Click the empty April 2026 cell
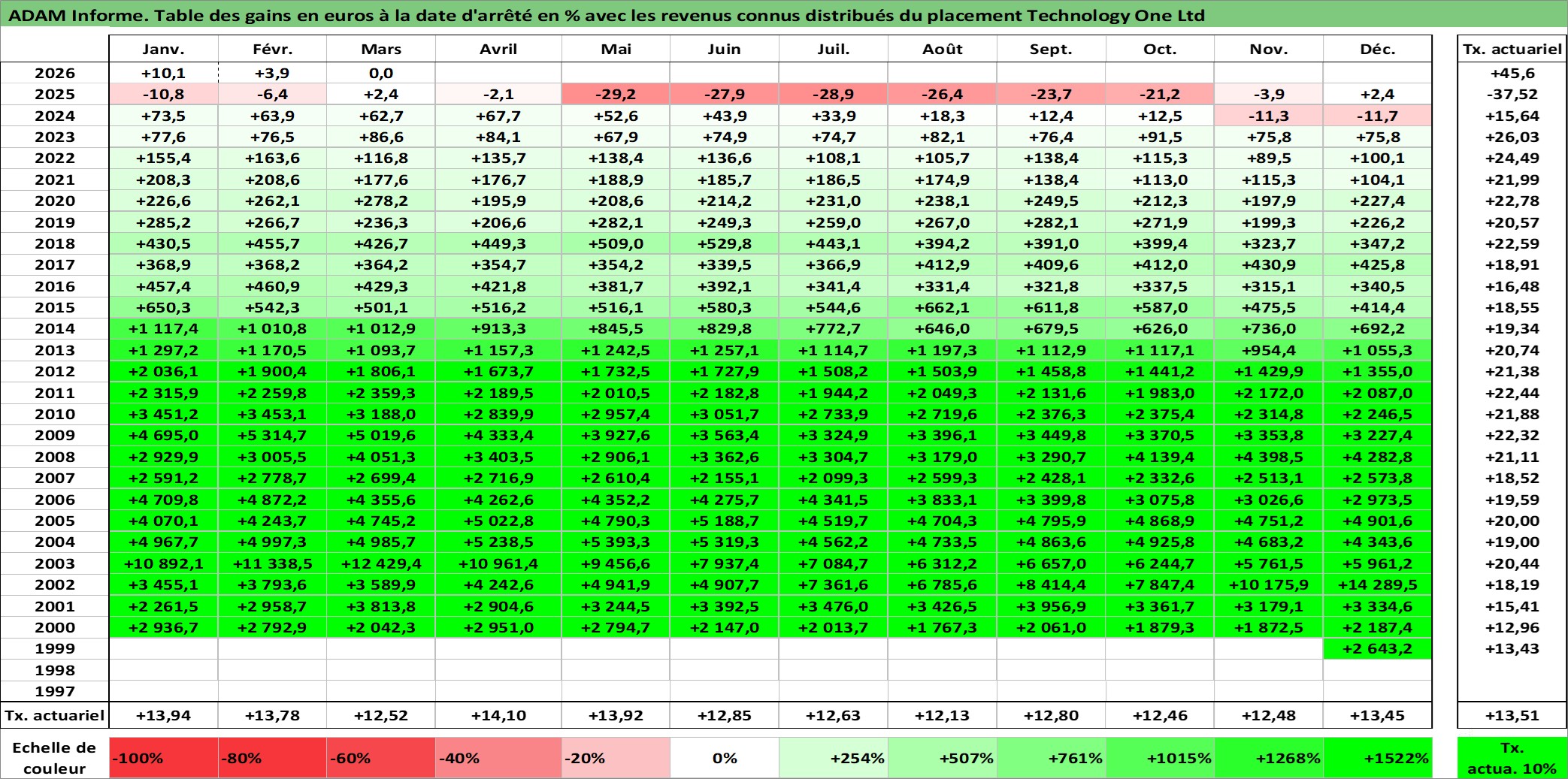1568x779 pixels. pos(498,73)
